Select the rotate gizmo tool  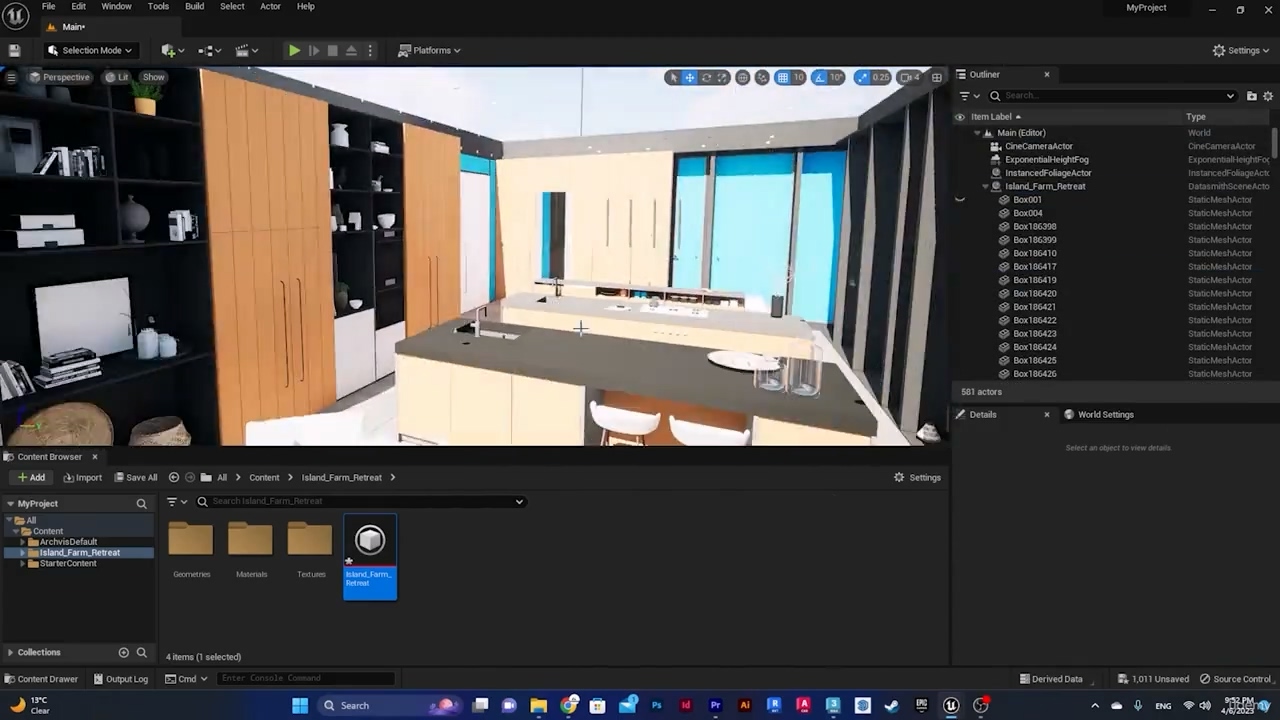(706, 77)
